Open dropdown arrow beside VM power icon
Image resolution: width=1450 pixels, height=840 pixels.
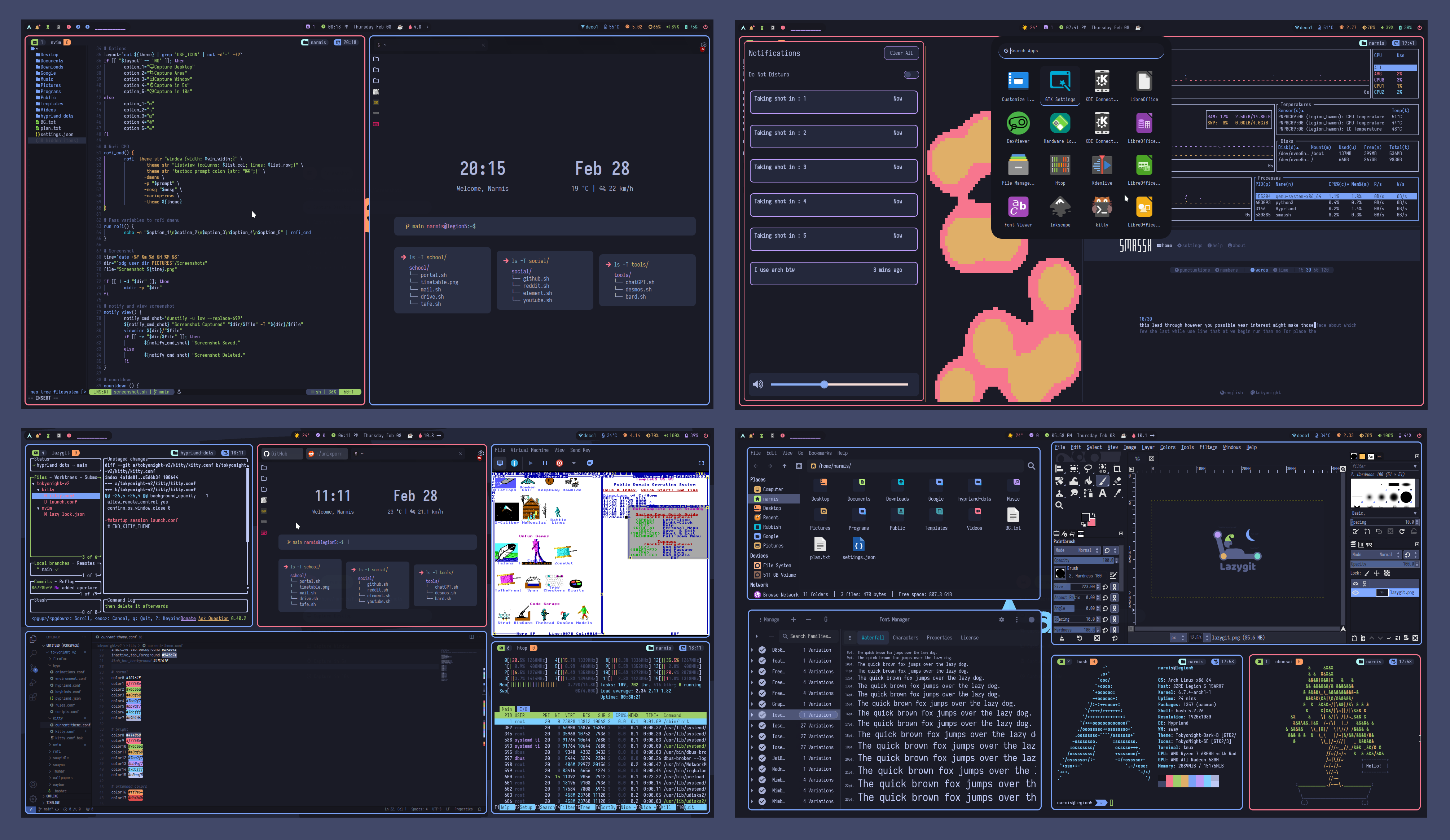click(574, 463)
